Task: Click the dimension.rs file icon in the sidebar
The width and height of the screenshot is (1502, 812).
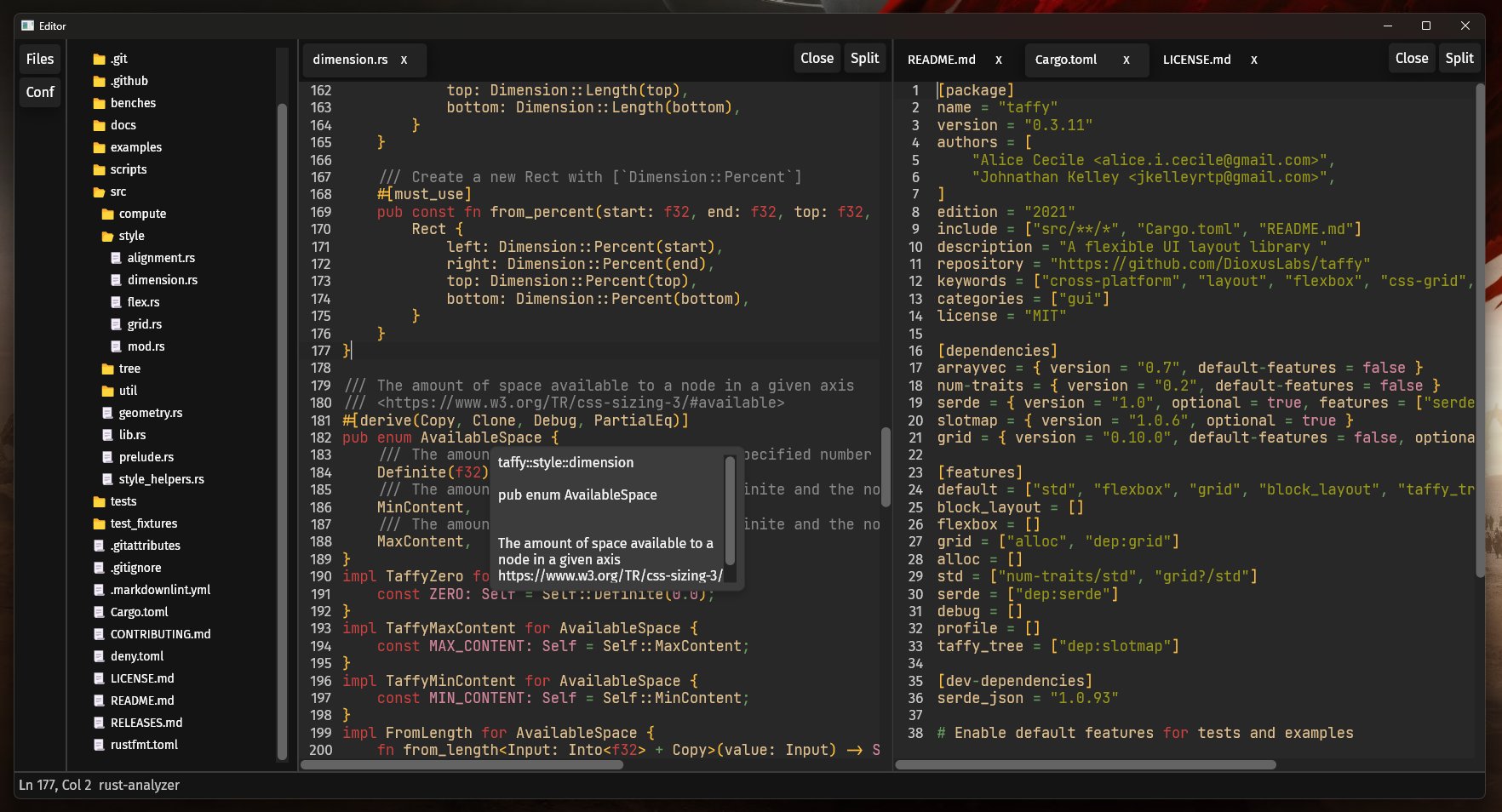Action: click(x=117, y=280)
